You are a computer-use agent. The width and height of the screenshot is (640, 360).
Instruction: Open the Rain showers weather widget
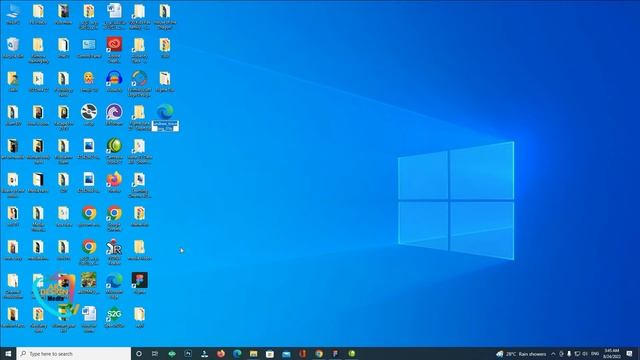(x=521, y=353)
